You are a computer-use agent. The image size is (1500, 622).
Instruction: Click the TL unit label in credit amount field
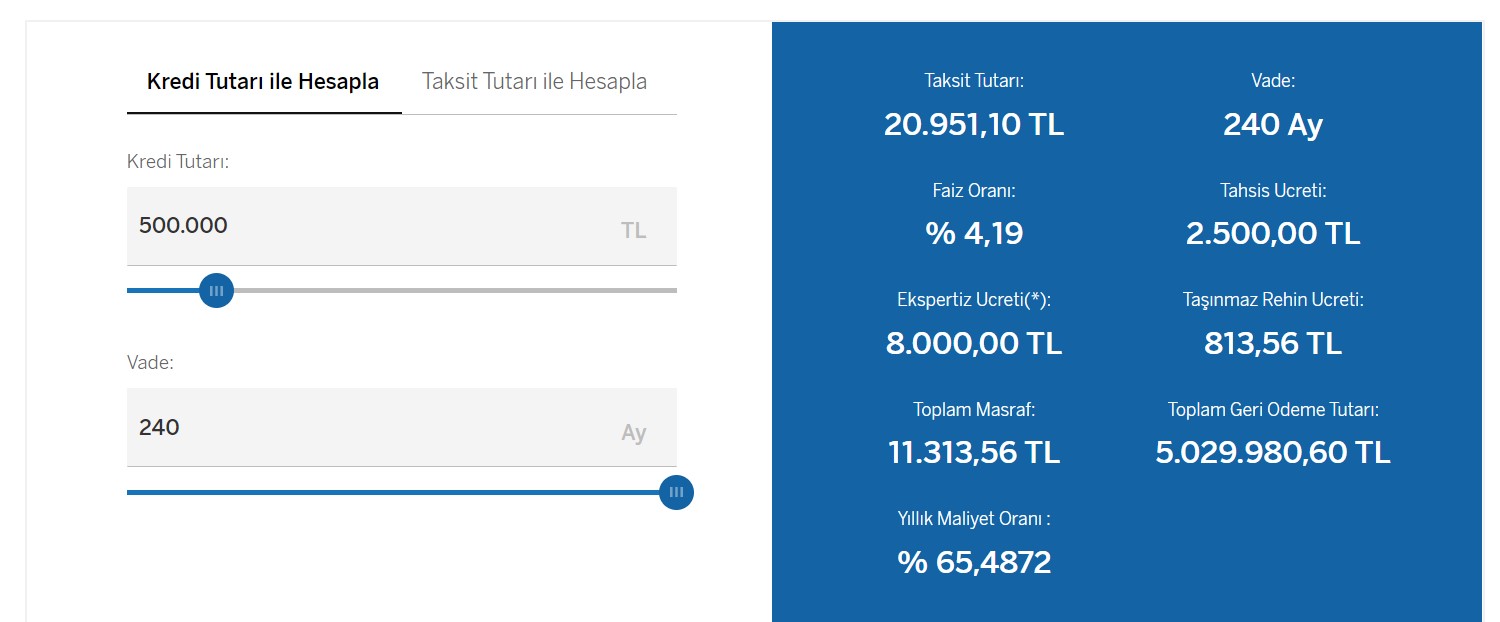coord(634,231)
